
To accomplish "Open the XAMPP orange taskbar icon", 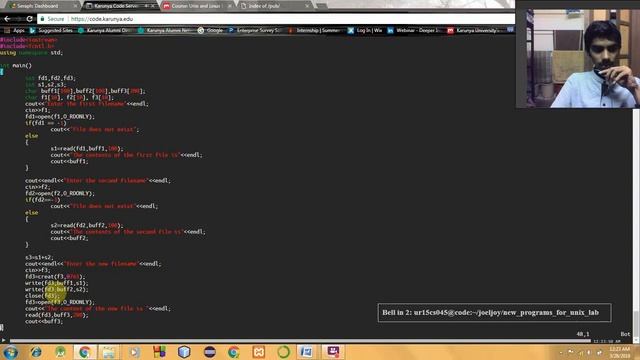I will 258,352.
